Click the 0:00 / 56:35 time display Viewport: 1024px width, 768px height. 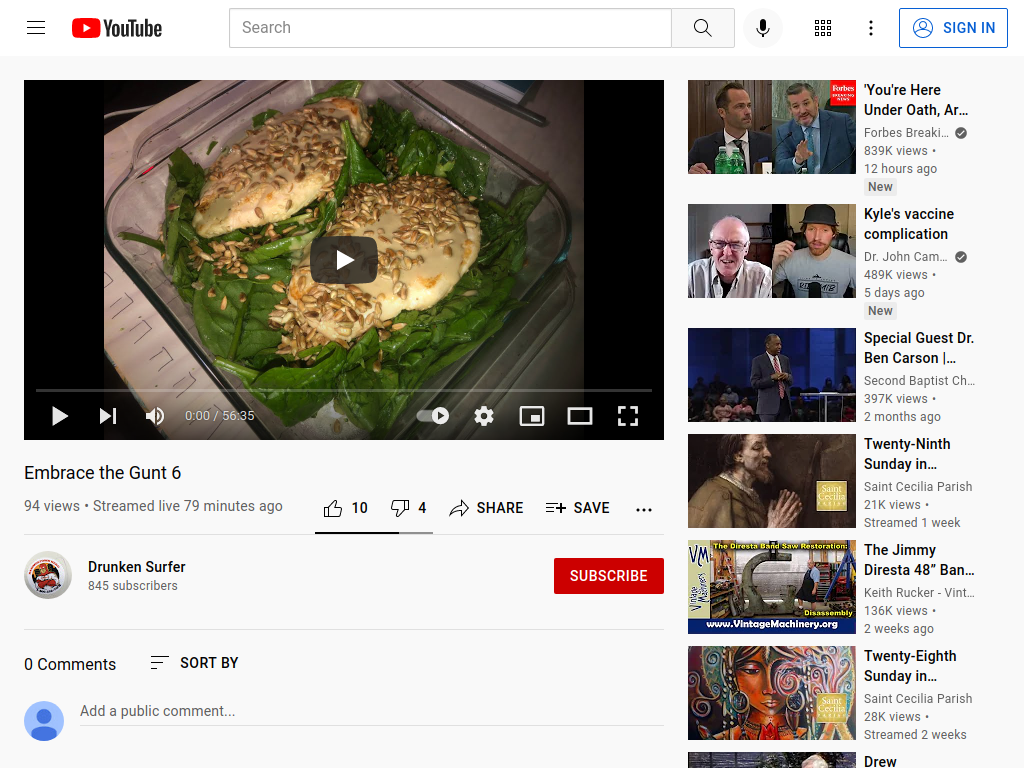(x=219, y=416)
